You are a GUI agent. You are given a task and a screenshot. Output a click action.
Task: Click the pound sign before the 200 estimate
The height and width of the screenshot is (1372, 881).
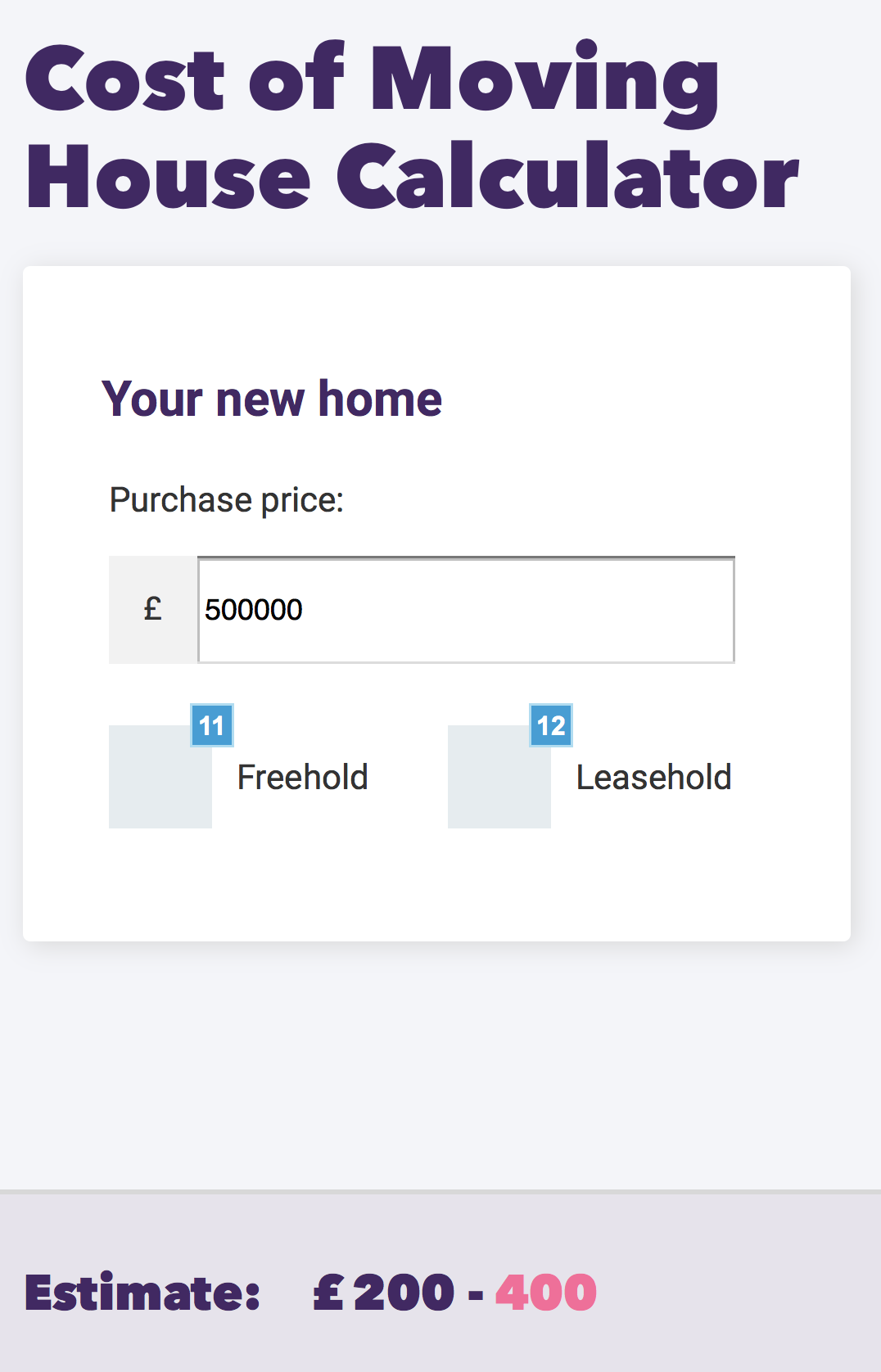[x=328, y=1293]
